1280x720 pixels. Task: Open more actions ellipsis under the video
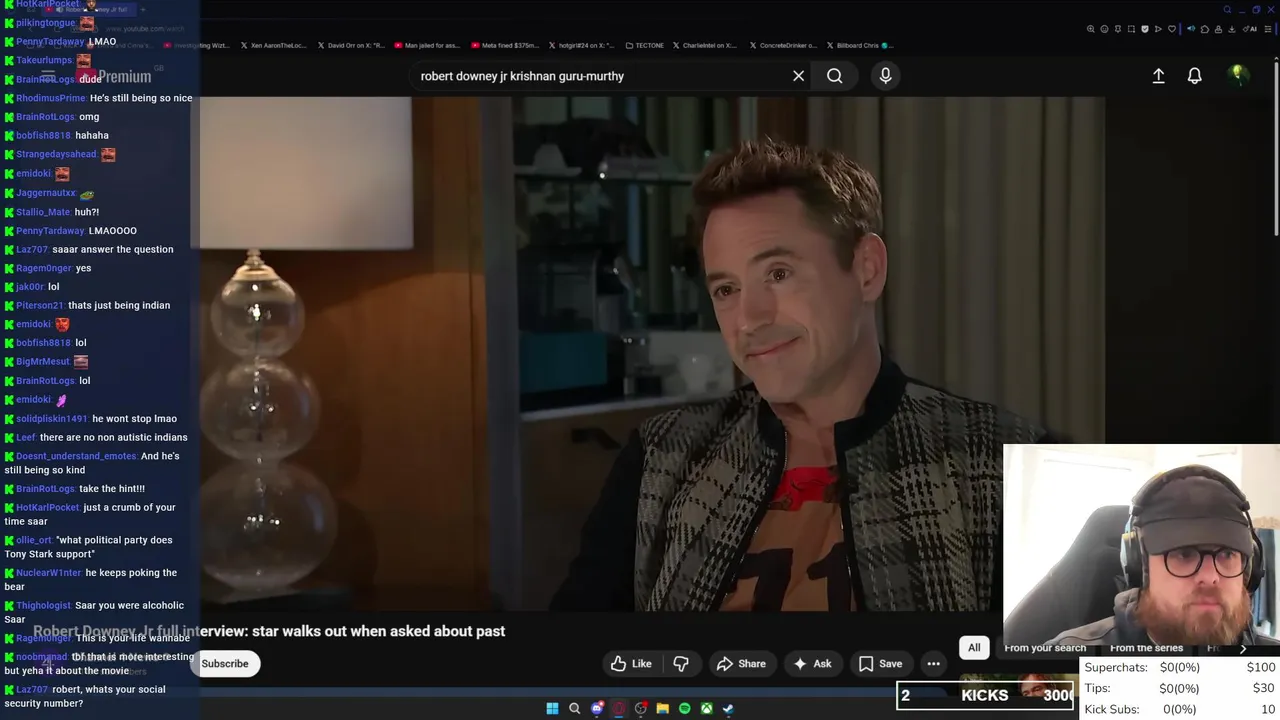click(x=933, y=664)
